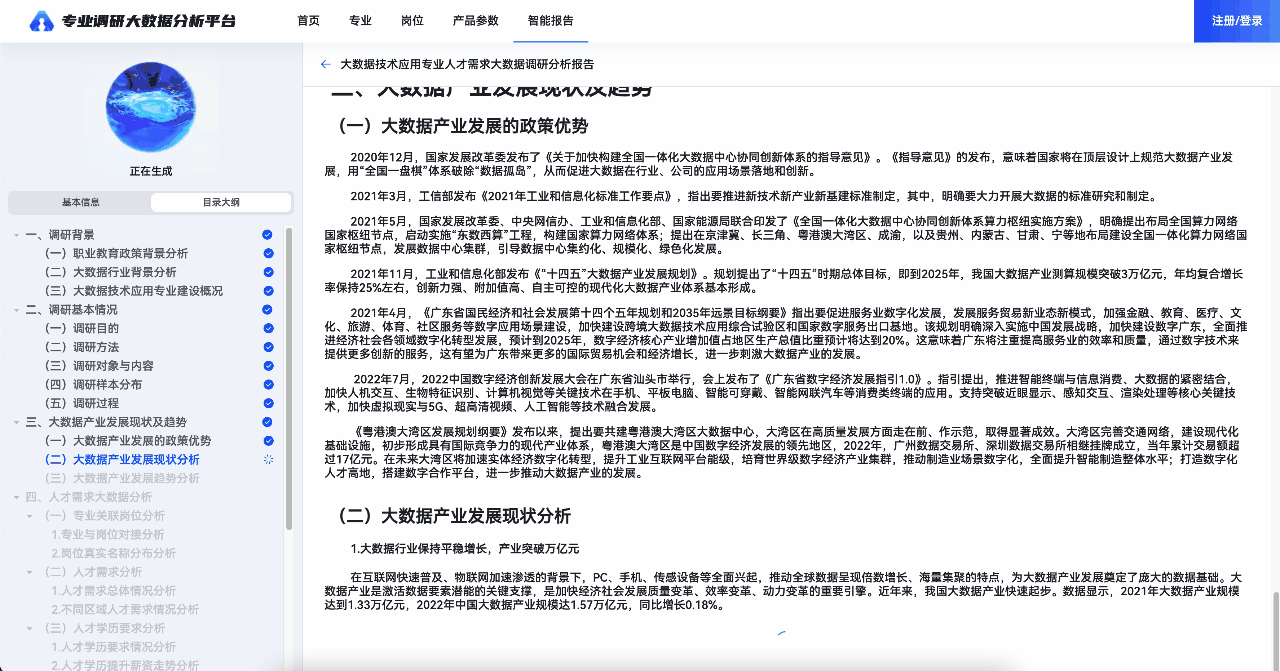The width and height of the screenshot is (1280, 671).
Task: Click the back arrow beside report title
Action: (x=325, y=64)
